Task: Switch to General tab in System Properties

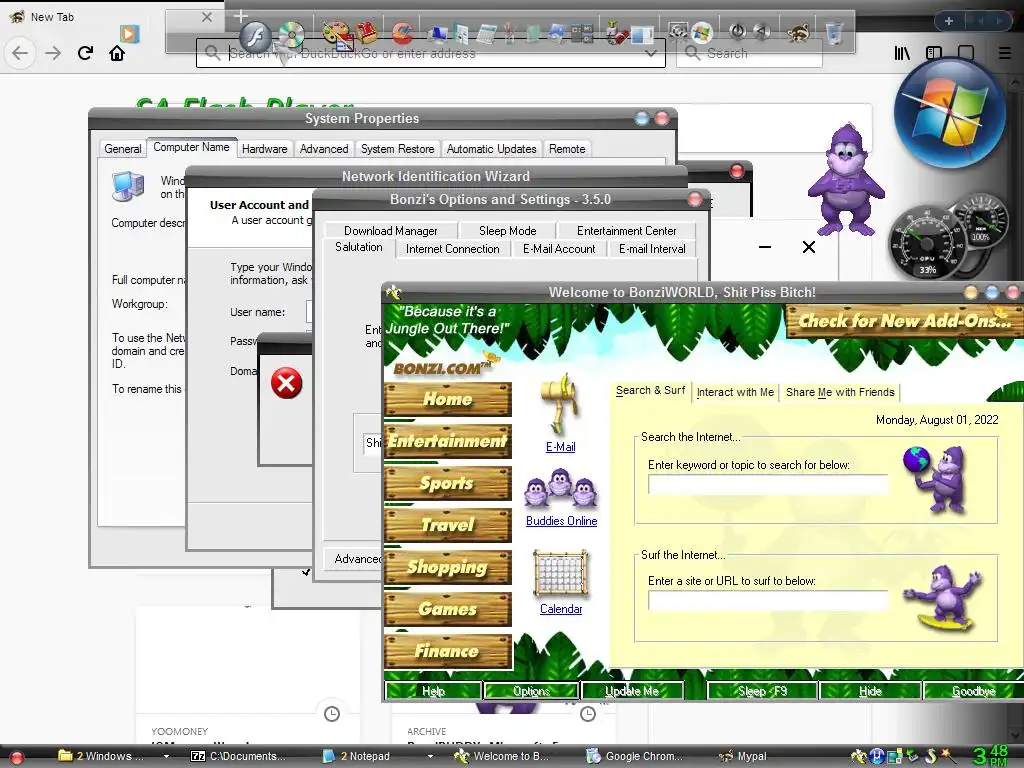Action: tap(122, 149)
